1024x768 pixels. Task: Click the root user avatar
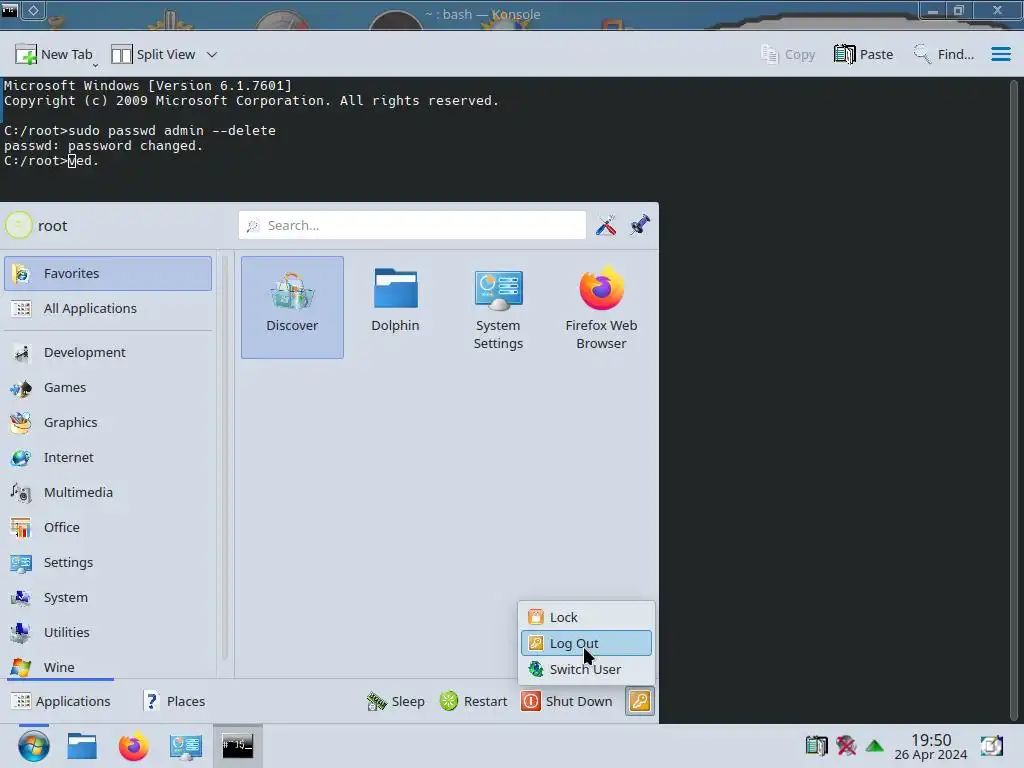tap(18, 225)
